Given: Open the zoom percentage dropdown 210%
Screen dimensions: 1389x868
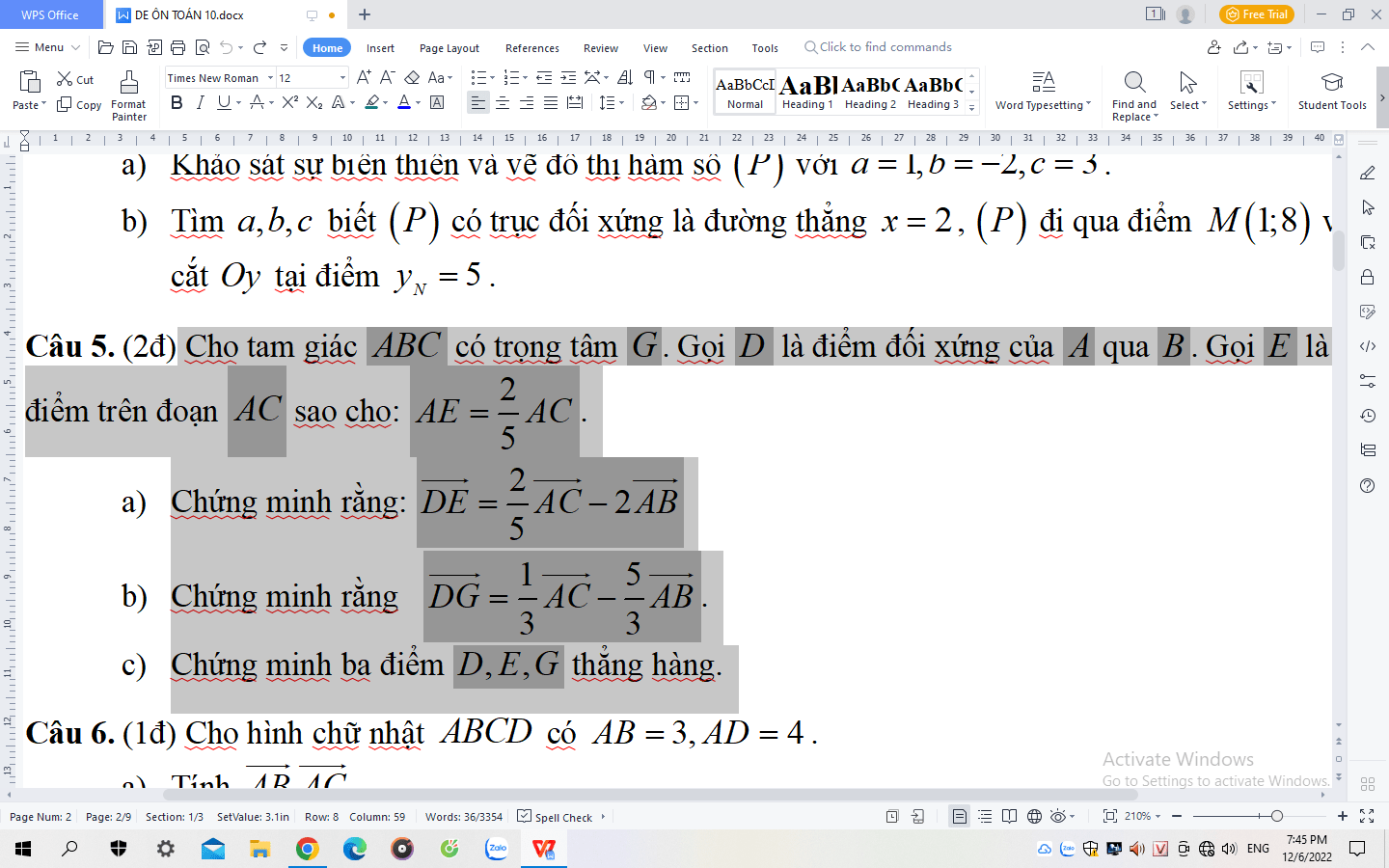Looking at the screenshot, I should [x=1143, y=816].
